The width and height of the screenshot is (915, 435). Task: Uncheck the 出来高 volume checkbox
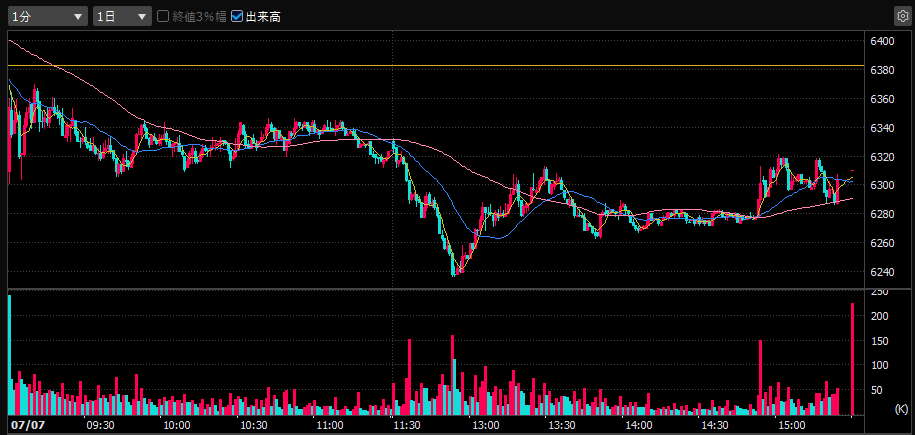pyautogui.click(x=236, y=16)
